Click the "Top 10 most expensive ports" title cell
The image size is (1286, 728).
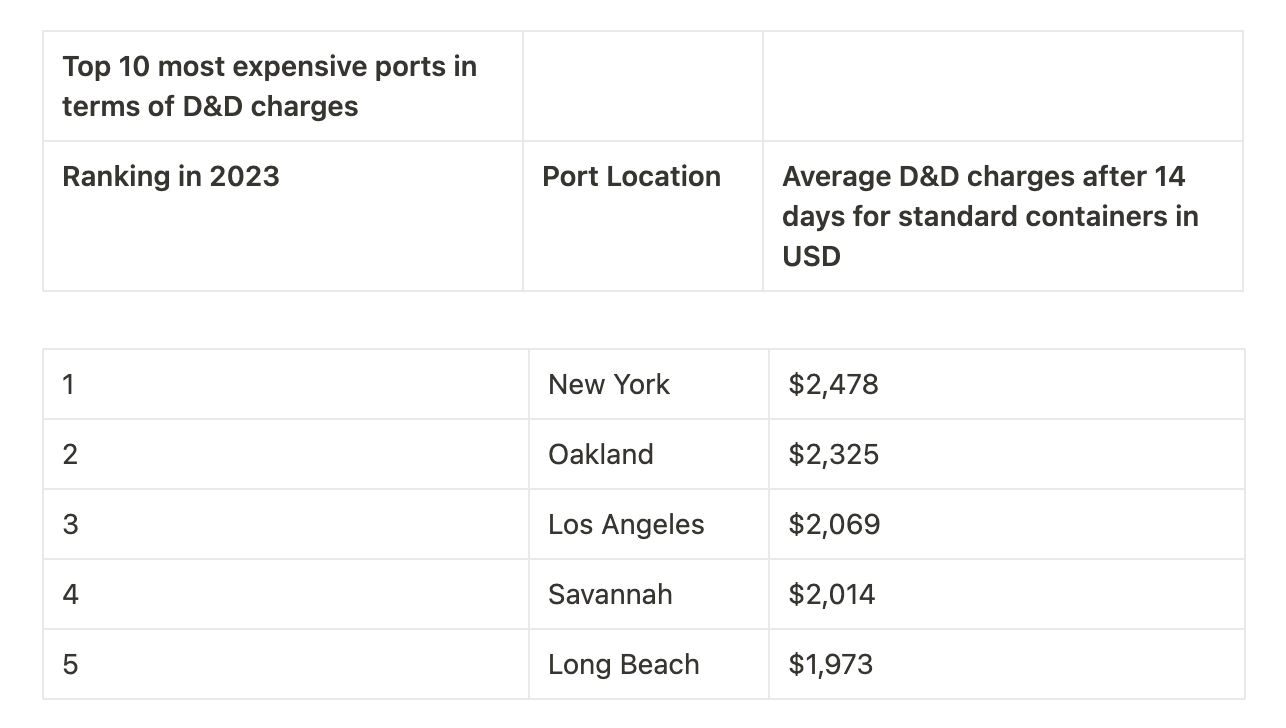click(270, 87)
